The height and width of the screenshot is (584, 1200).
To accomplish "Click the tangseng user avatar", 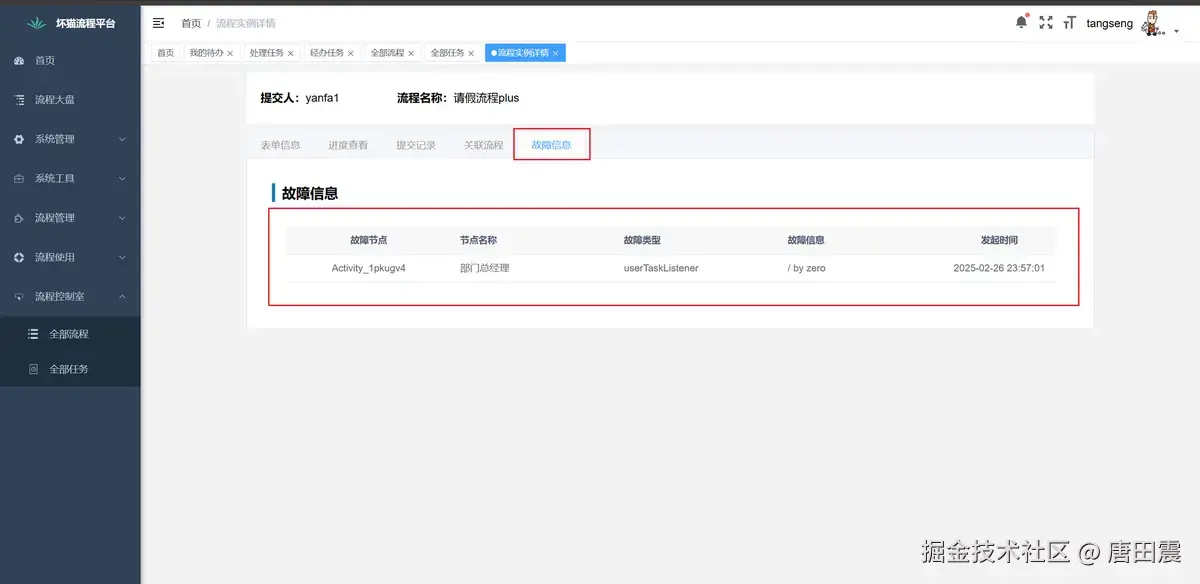I will [1155, 23].
